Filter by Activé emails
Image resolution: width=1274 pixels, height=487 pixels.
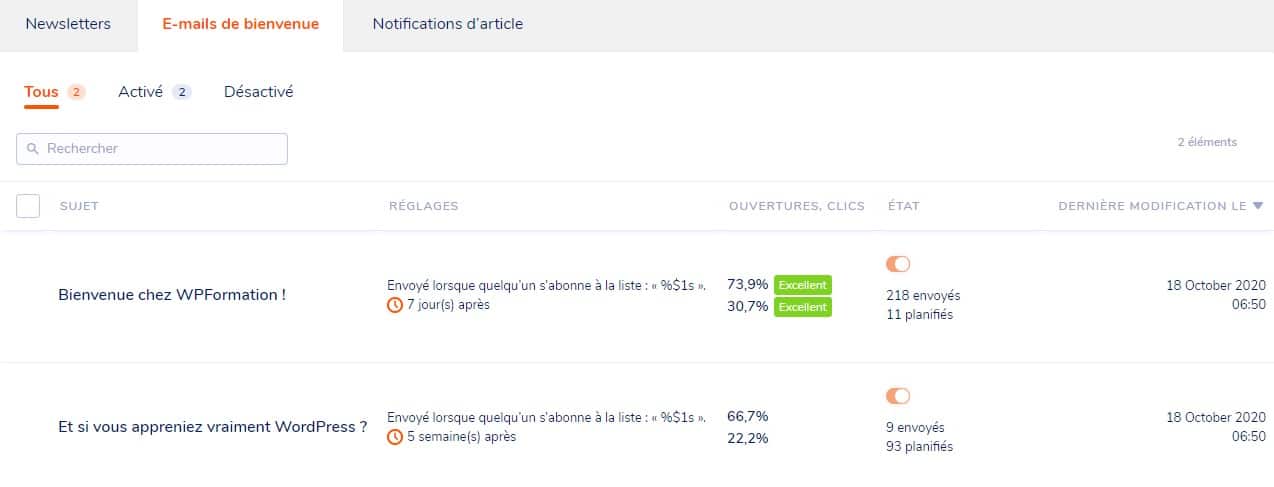coord(140,92)
